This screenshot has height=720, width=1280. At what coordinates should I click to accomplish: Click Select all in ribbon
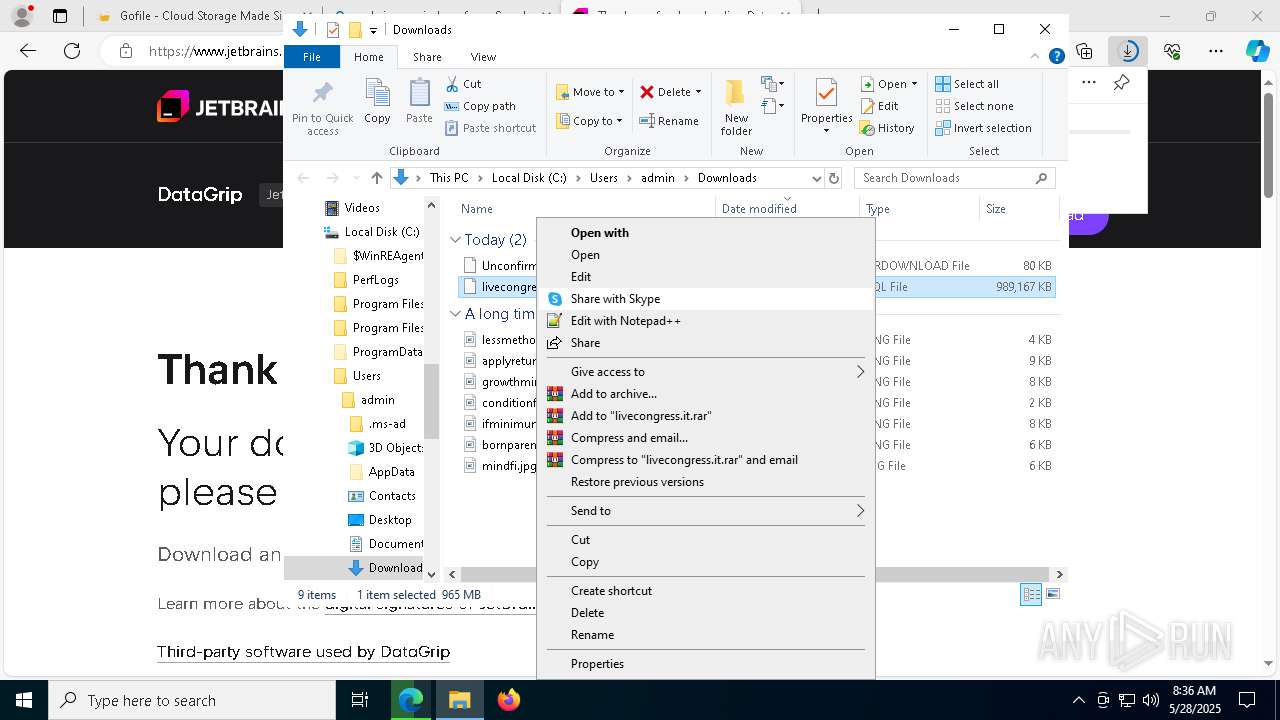[x=967, y=84]
